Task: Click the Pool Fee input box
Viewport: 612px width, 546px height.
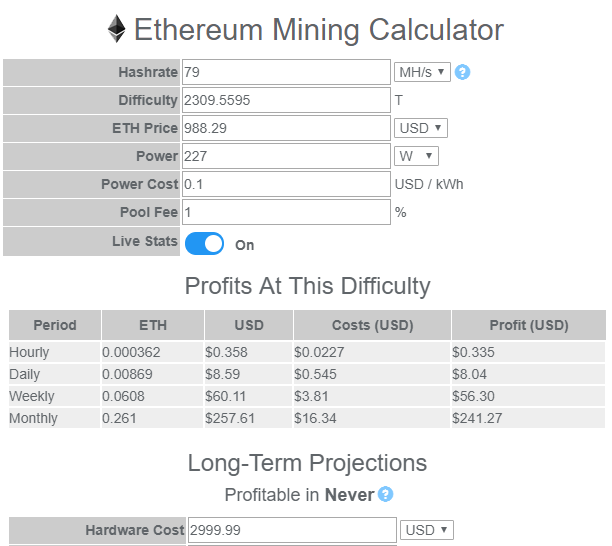Action: pyautogui.click(x=286, y=212)
